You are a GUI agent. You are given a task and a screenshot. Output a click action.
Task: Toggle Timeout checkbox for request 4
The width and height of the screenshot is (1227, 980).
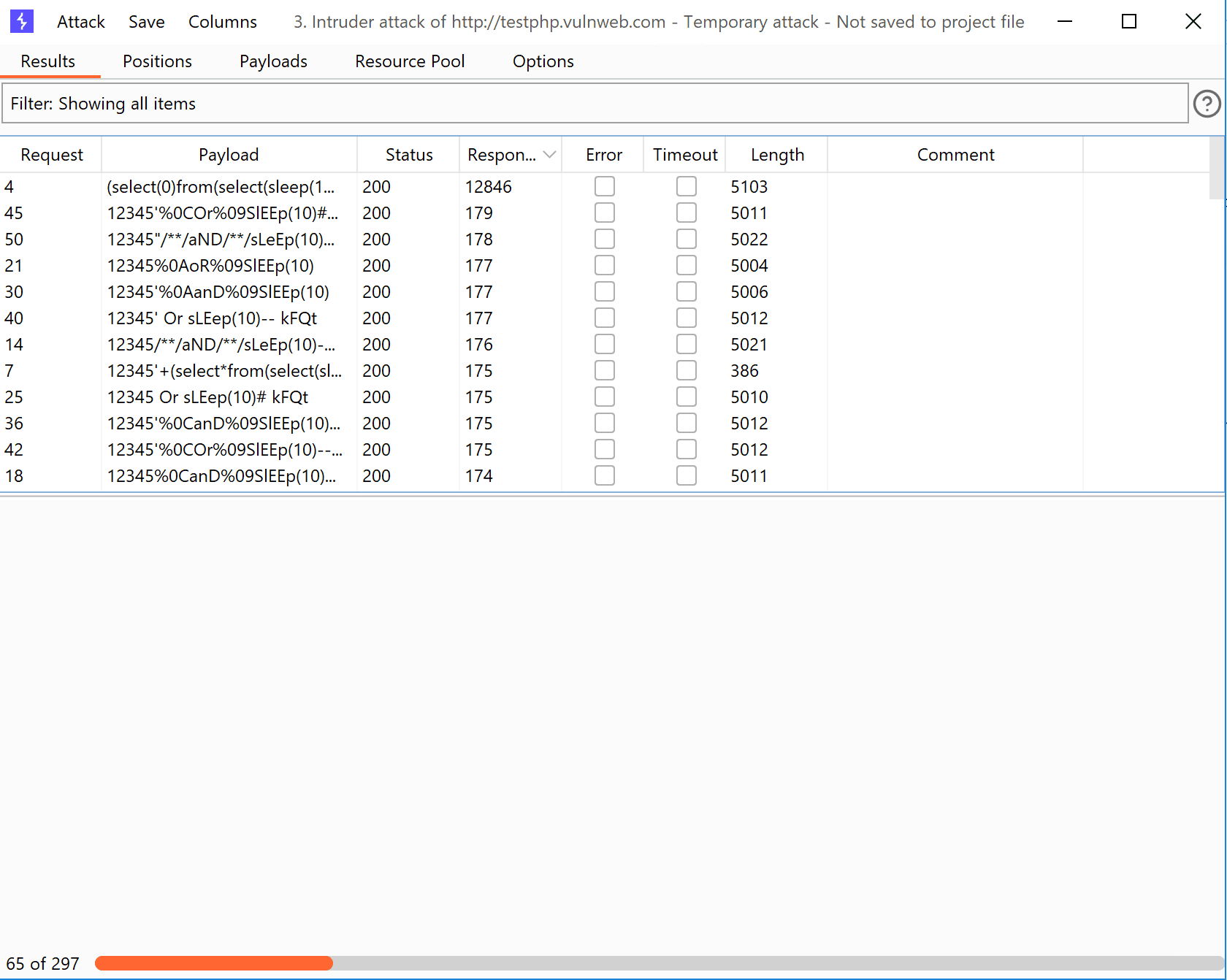tap(687, 187)
